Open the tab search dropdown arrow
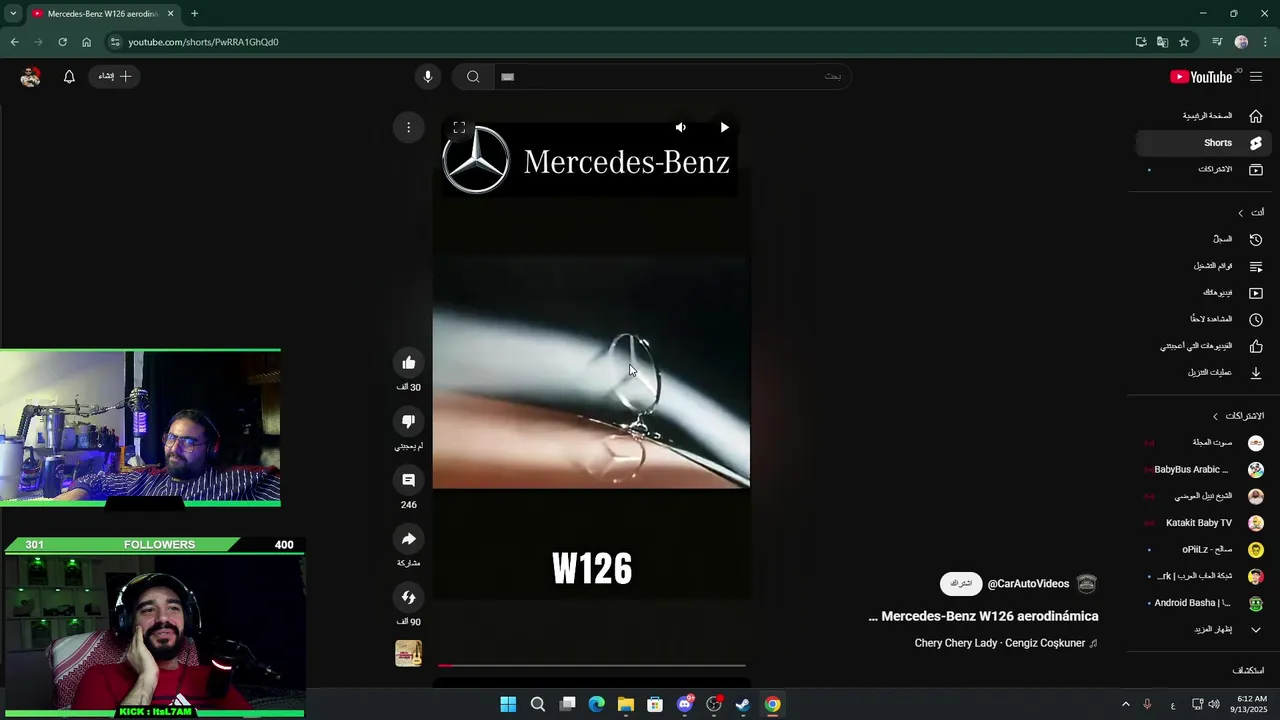The image size is (1280, 720). (13, 14)
